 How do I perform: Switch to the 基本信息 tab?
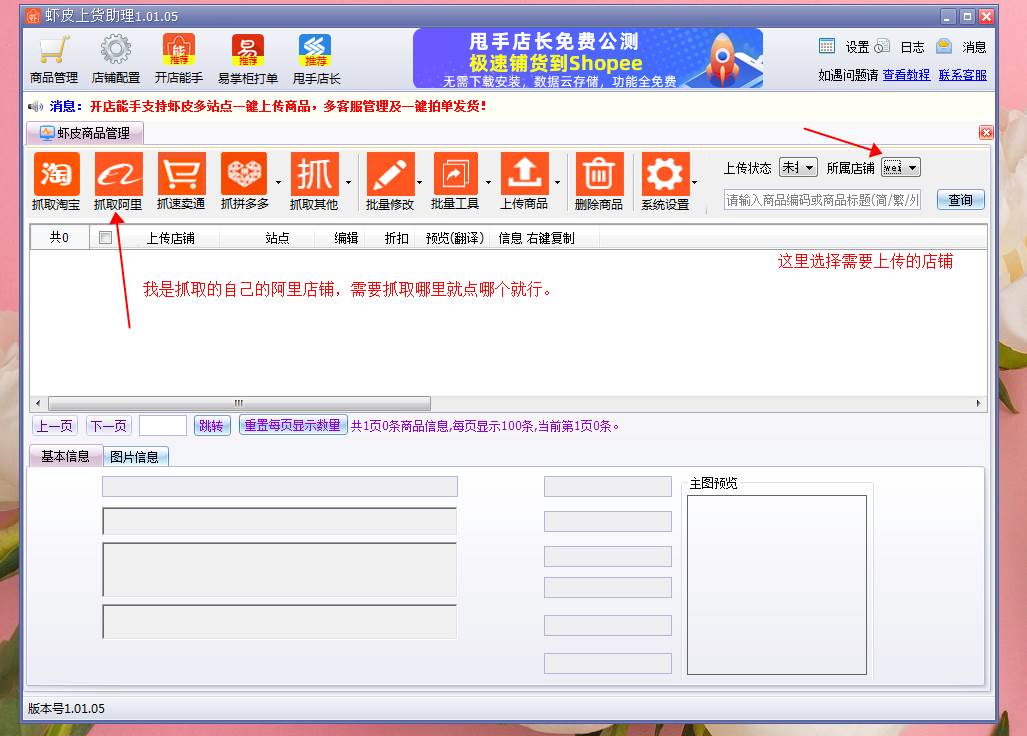tap(65, 456)
